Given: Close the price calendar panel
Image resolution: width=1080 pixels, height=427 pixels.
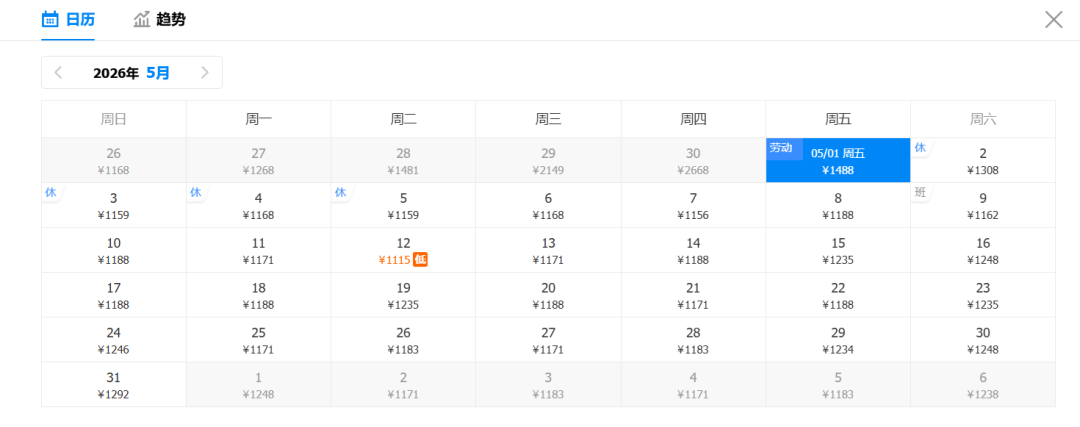Looking at the screenshot, I should (1053, 19).
